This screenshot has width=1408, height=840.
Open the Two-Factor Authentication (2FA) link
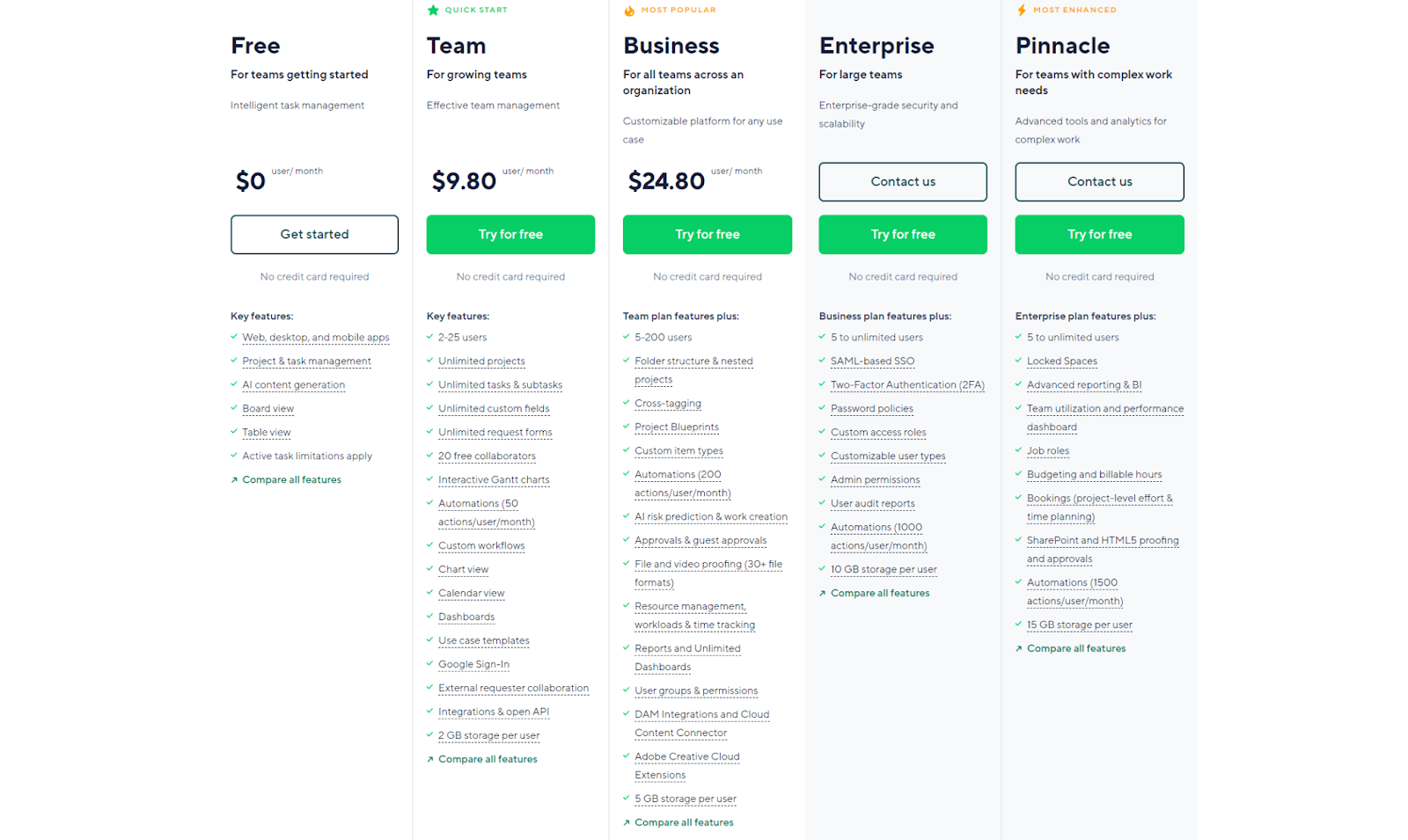(x=907, y=385)
